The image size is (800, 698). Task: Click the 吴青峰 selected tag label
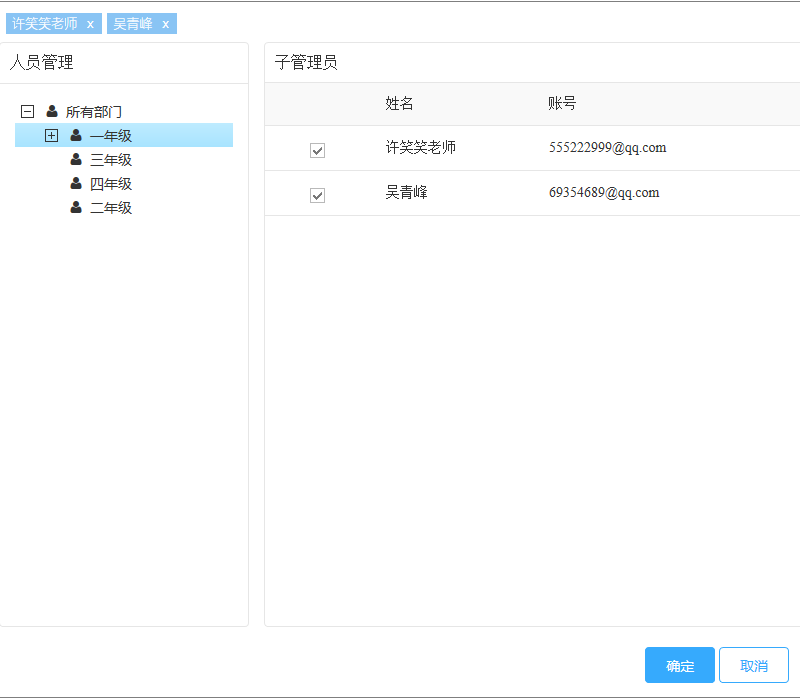point(133,23)
